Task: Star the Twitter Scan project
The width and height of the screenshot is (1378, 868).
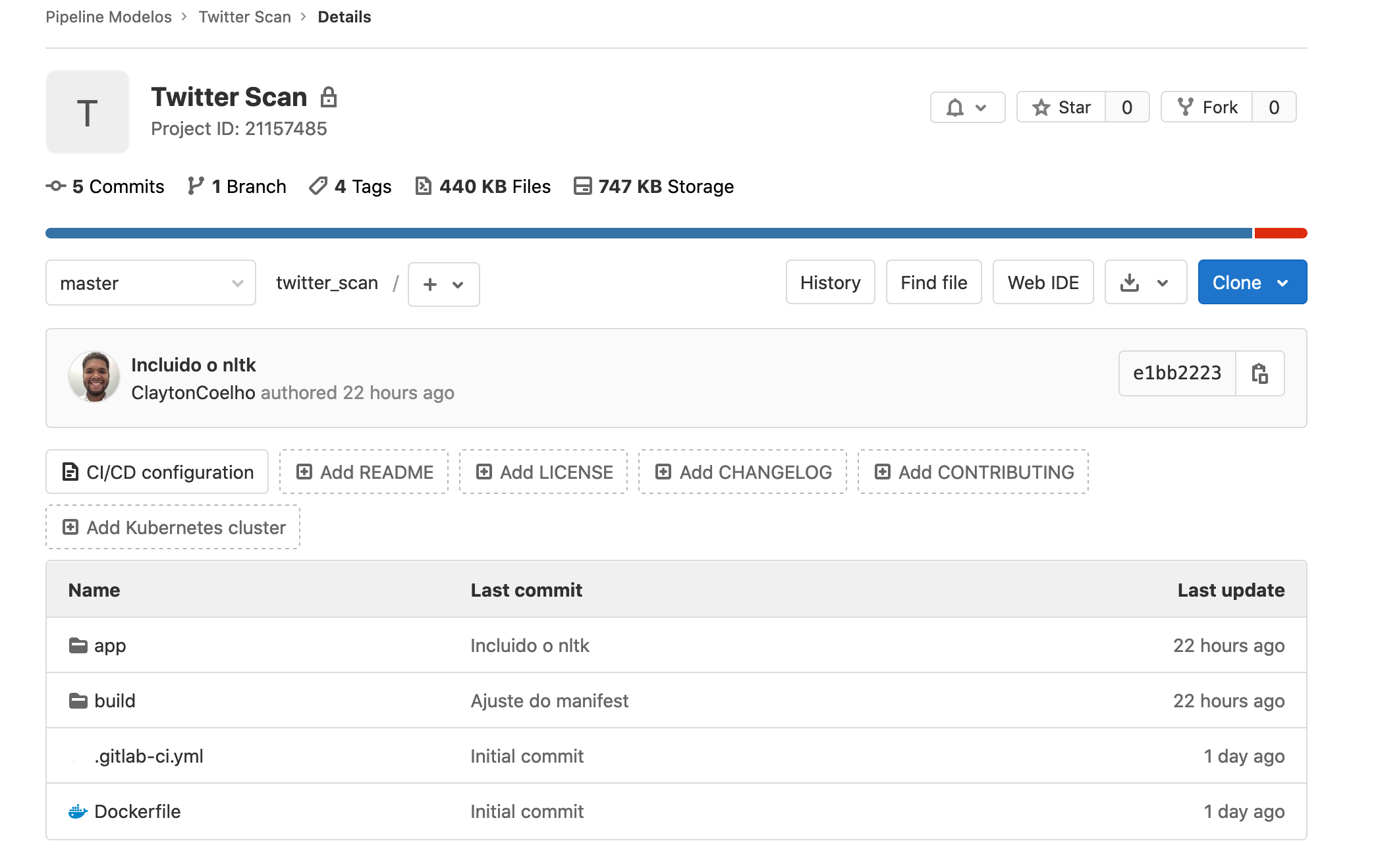Action: [1061, 107]
